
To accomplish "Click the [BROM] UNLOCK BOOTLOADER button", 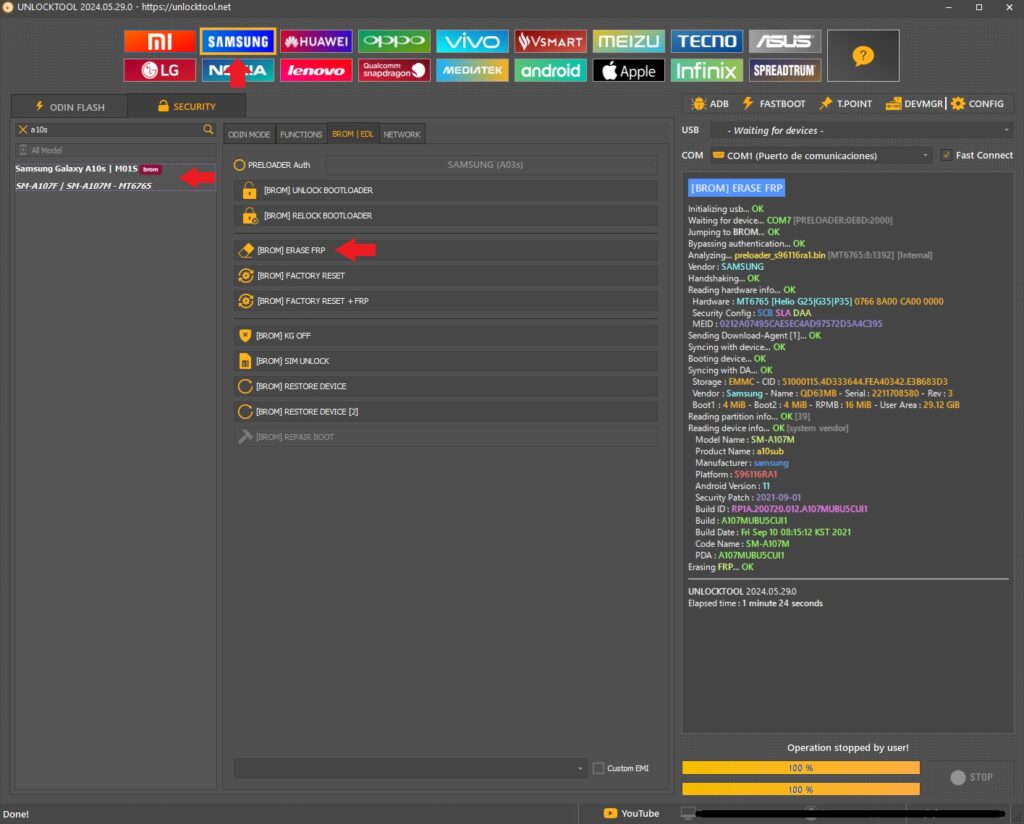I will (x=445, y=190).
